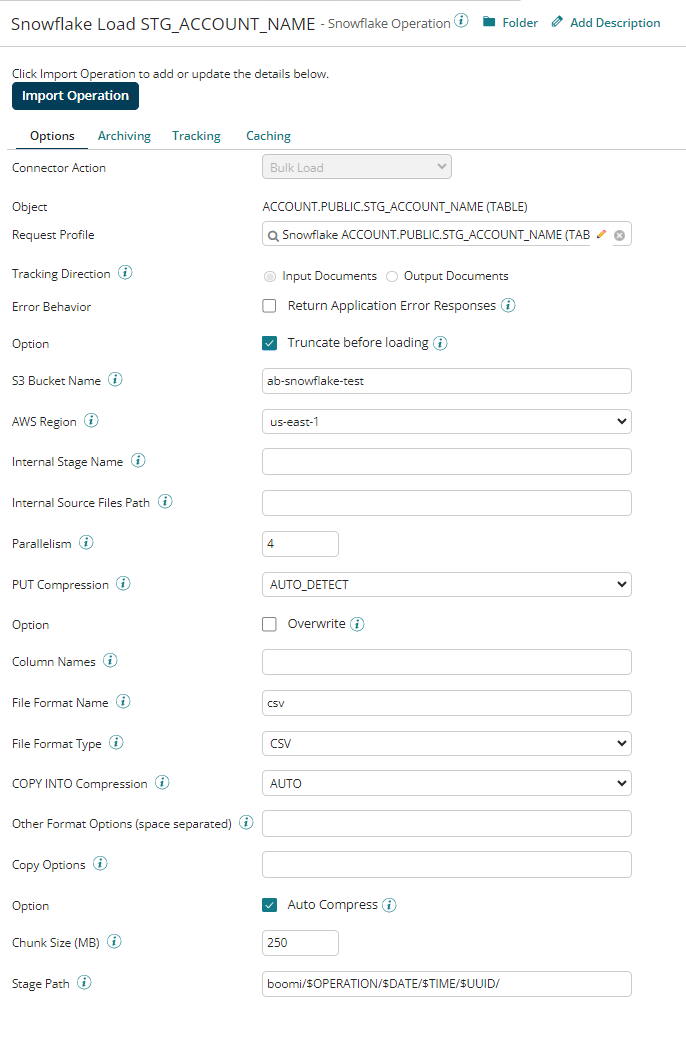Uncheck the Auto Compress checkbox
Screen dimensions: 686x1053
click(269, 905)
